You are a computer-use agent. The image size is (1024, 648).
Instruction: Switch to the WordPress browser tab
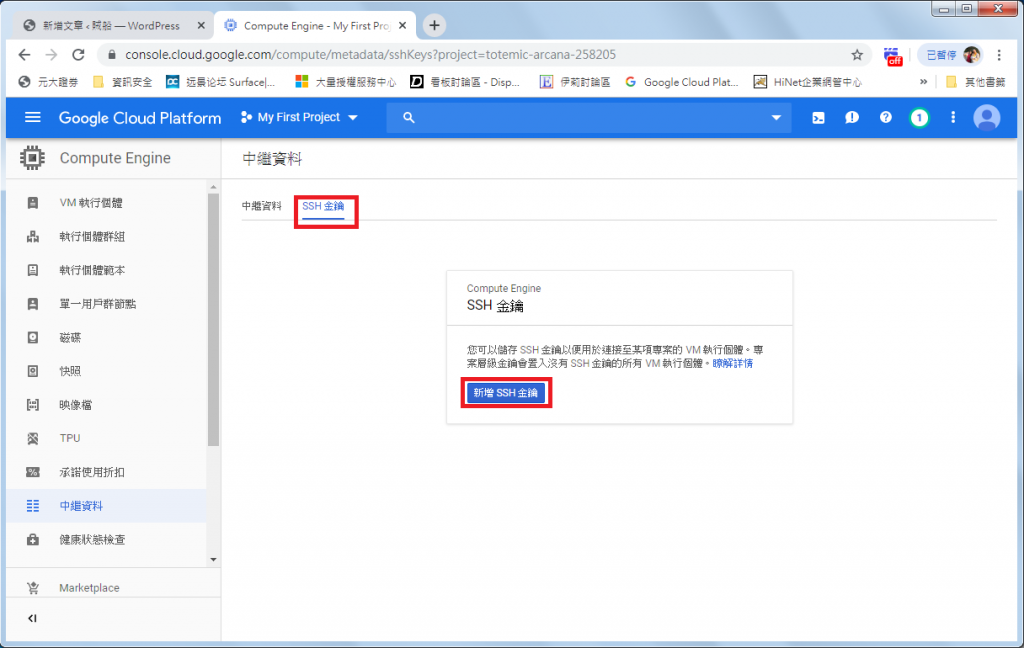(x=112, y=25)
